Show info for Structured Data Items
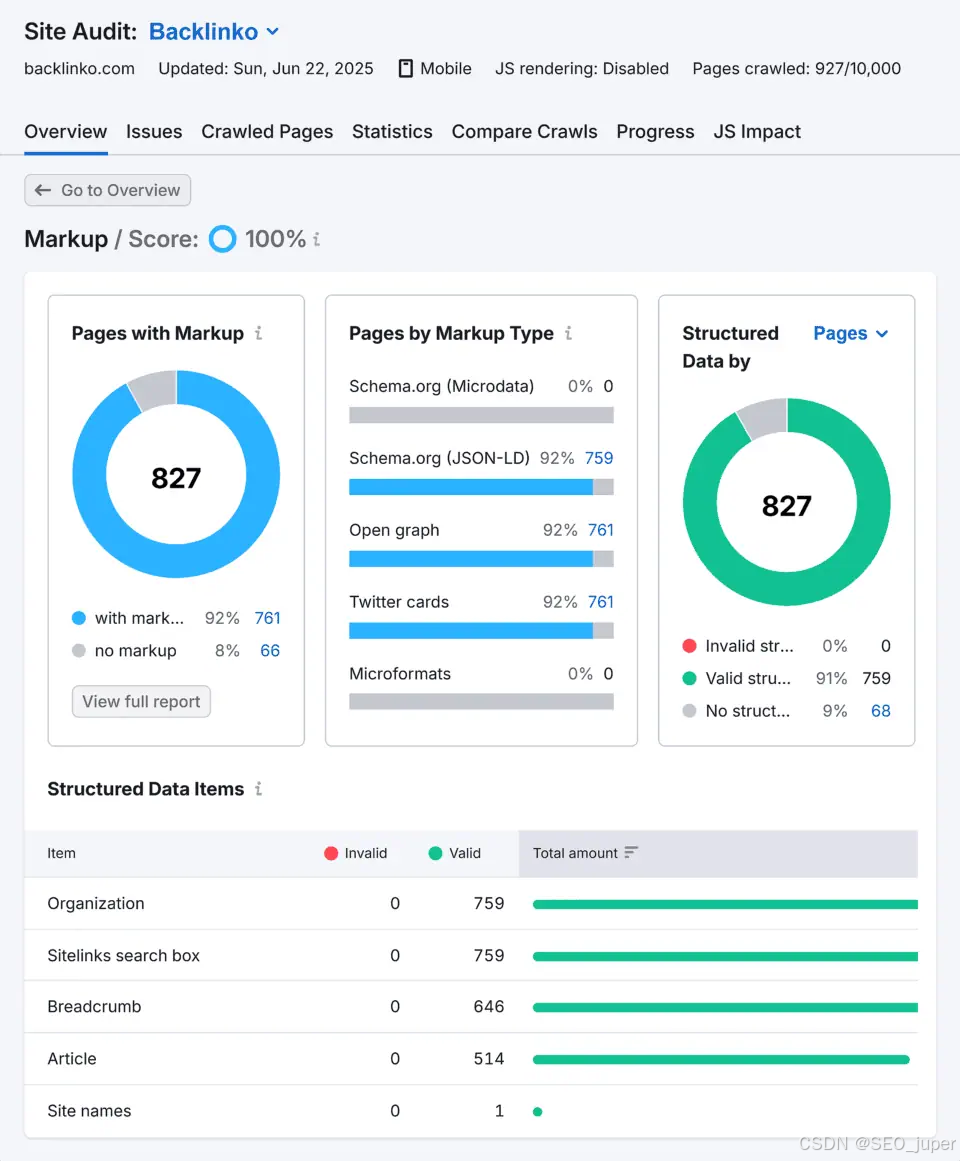Viewport: 960px width, 1161px height. [258, 789]
